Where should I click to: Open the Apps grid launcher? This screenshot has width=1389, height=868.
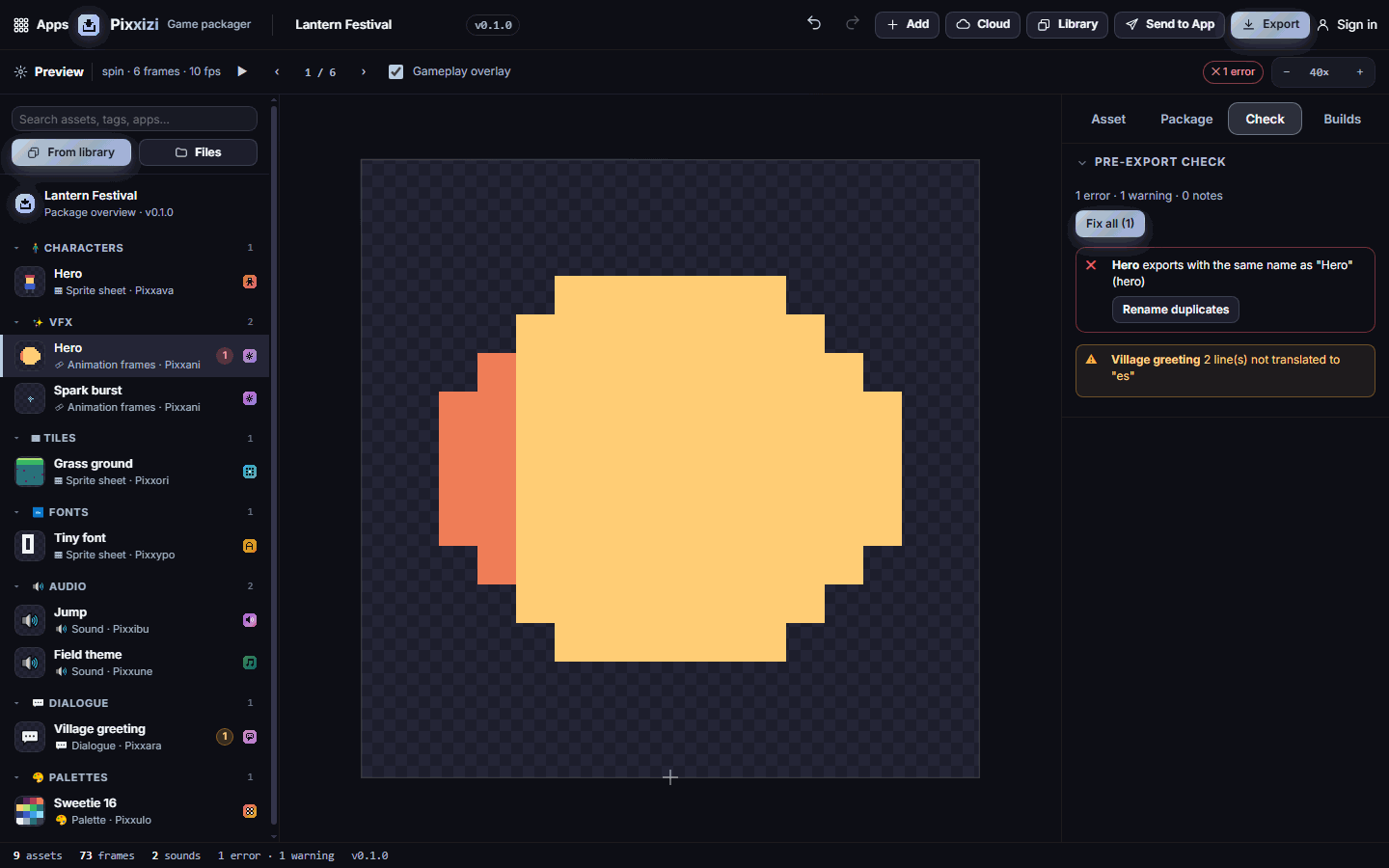(41, 24)
